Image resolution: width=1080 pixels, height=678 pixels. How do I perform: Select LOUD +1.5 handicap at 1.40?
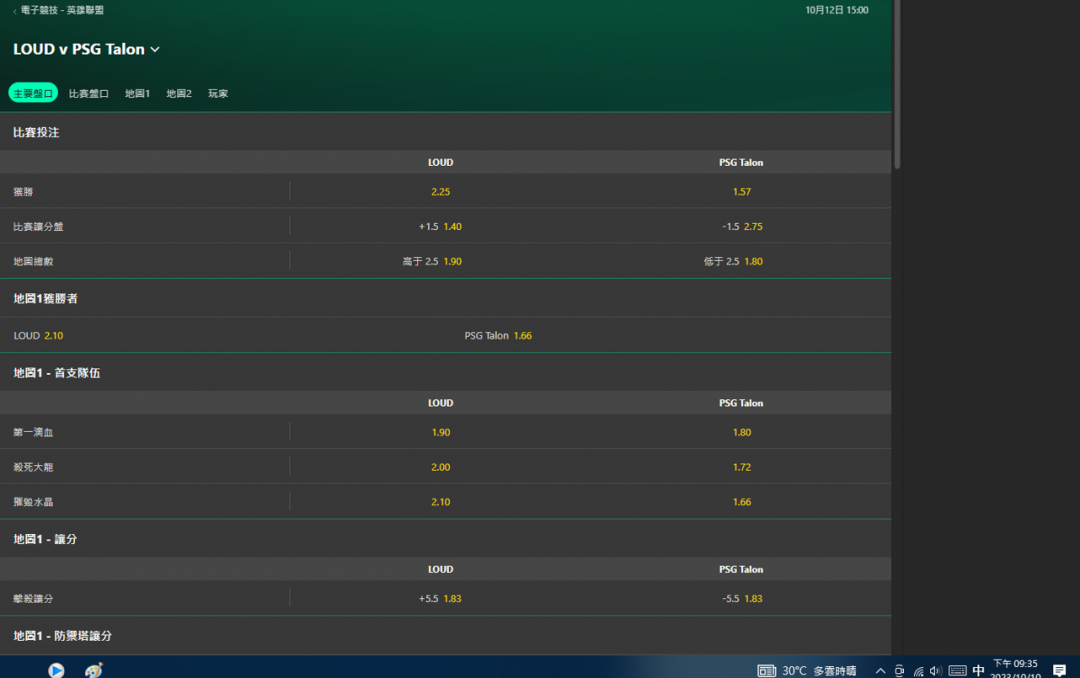(440, 226)
